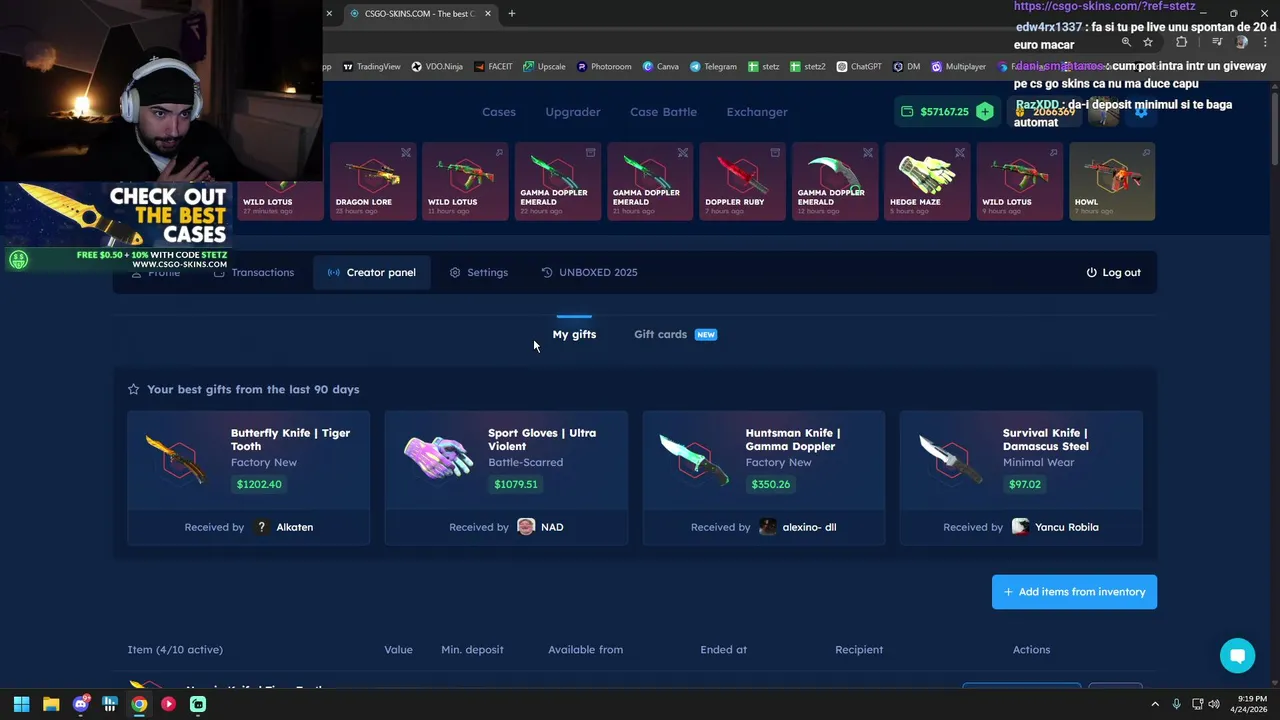The width and height of the screenshot is (1280, 720).
Task: Click Add items from inventory button
Action: point(1074,592)
